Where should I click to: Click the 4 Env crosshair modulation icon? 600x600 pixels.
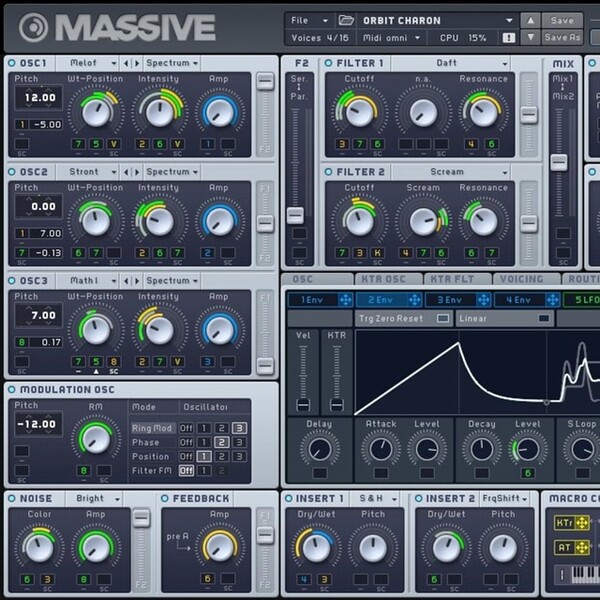(553, 300)
